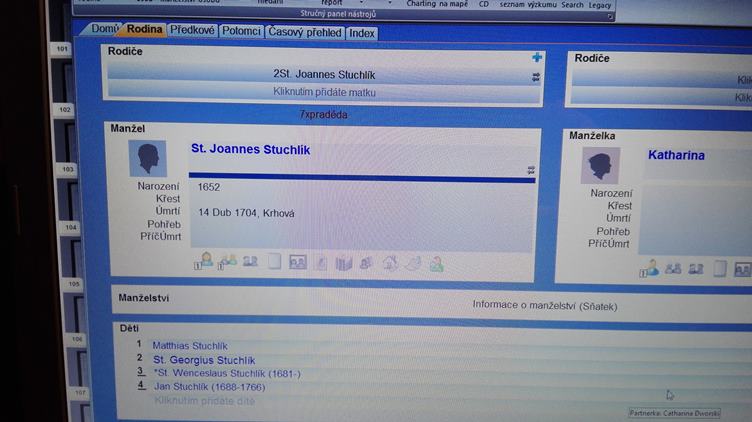Click Katharina's silhouette portrait photo
The width and height of the screenshot is (752, 422).
click(600, 166)
